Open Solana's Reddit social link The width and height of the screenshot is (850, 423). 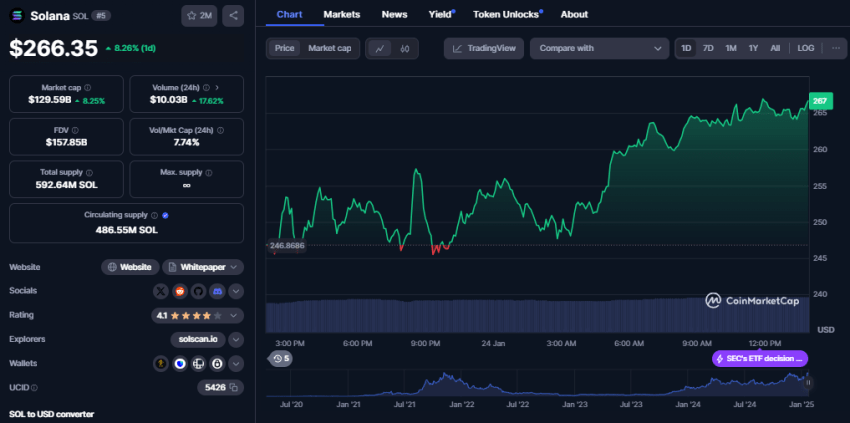point(180,291)
